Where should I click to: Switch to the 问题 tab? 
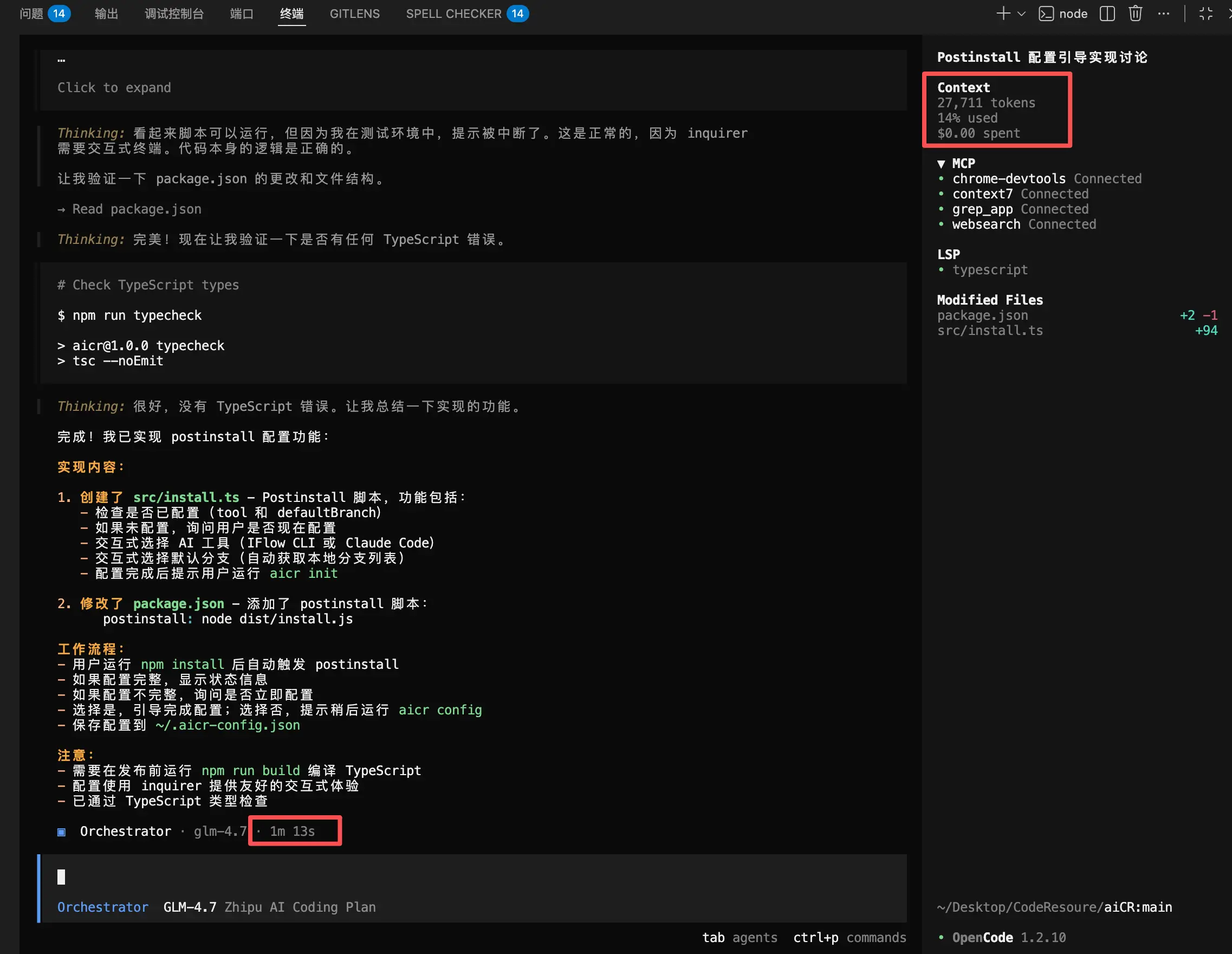(x=31, y=14)
